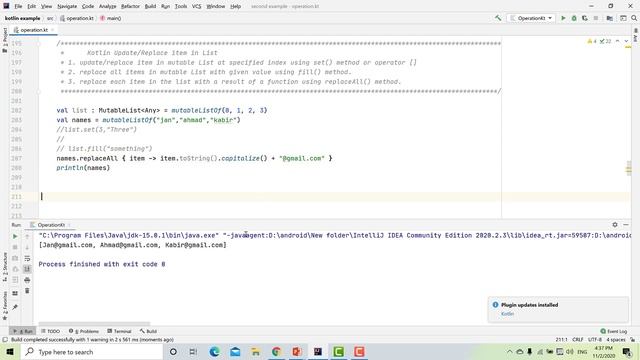Click the pin tab icon in Run panel
Screen dimensions: 640x360
[15, 307]
